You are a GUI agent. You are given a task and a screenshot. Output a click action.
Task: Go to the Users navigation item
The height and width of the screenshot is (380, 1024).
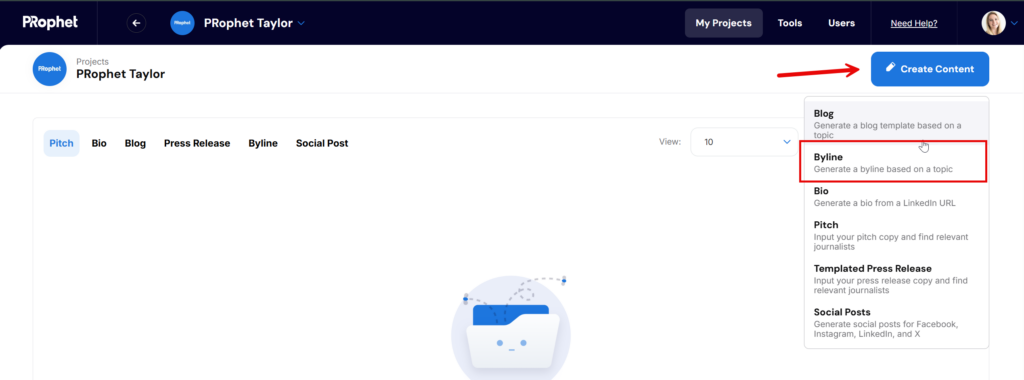coord(841,23)
